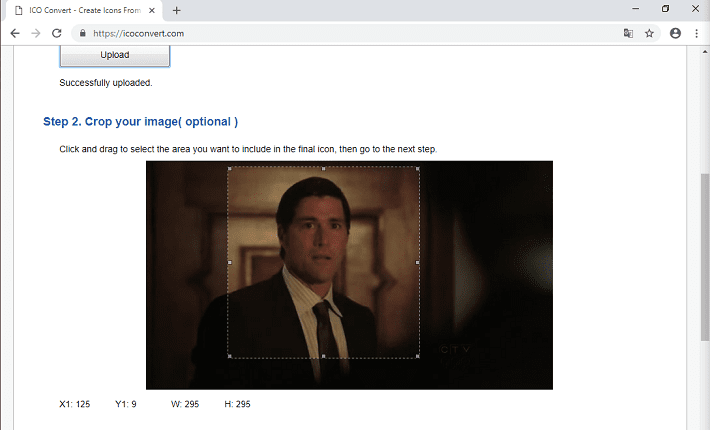Reload the icoconvert.com page
This screenshot has height=430, width=710.
pos(57,33)
